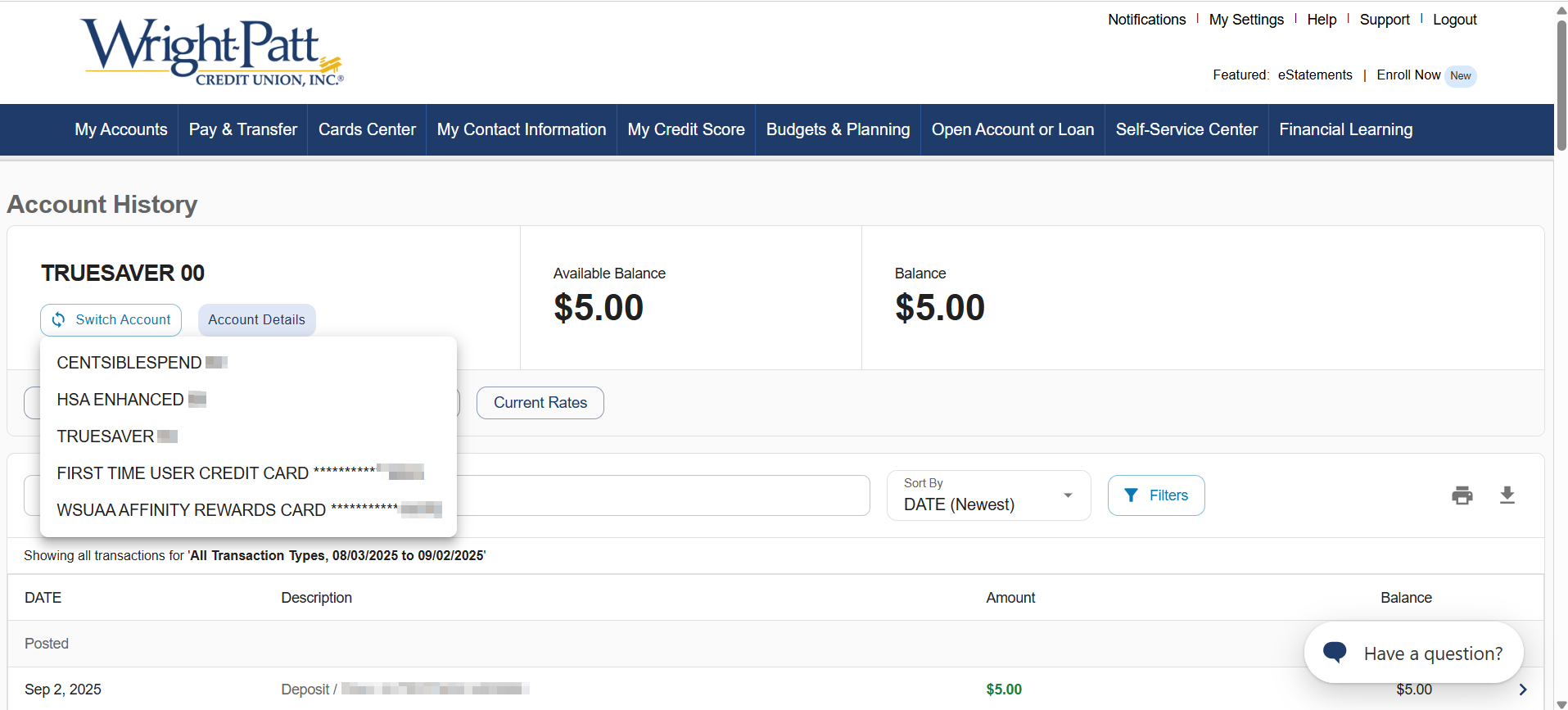Click the Current Rates button
Viewport: 1568px width, 710px height.
540,403
